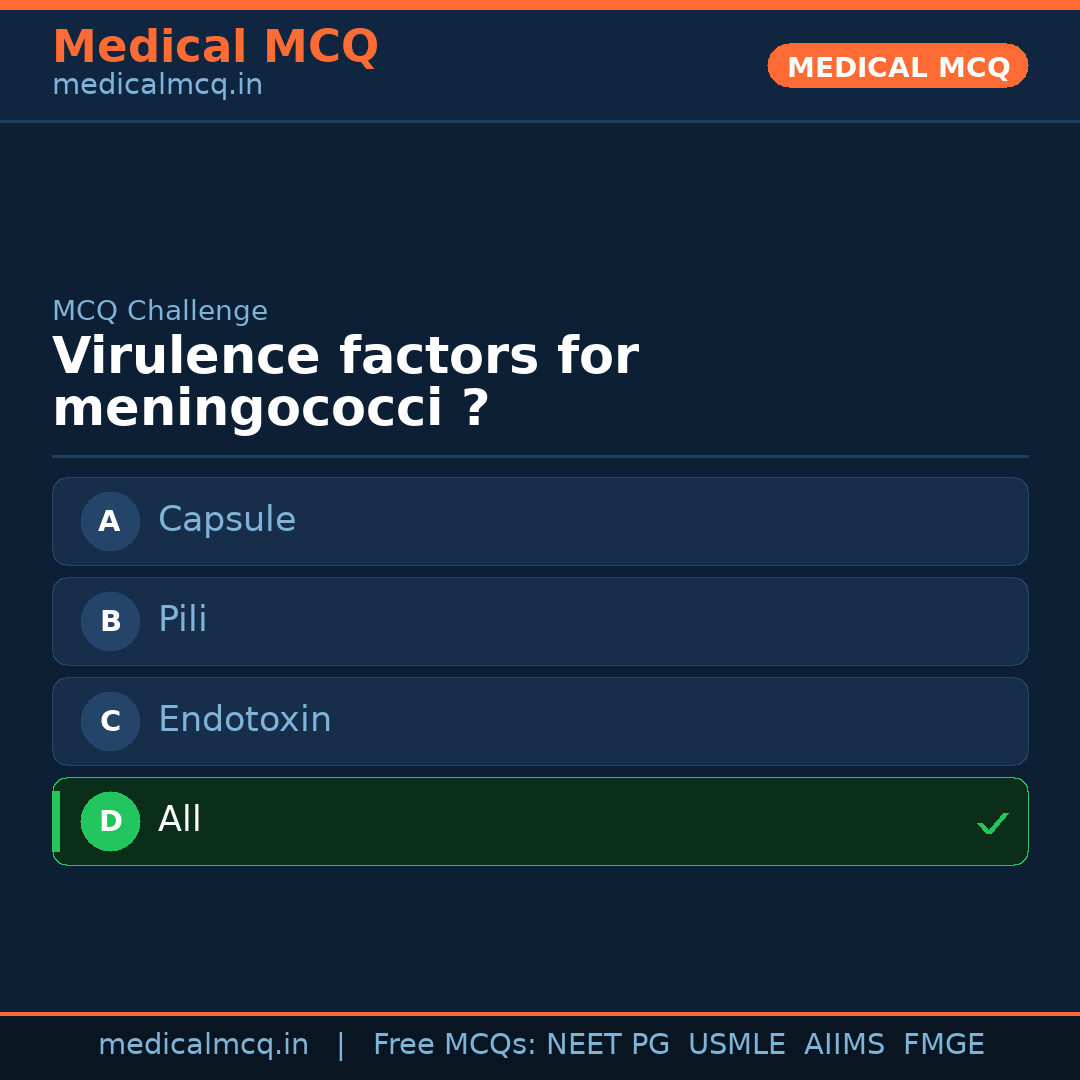Open the medicalmcq.in footer link
Viewport: 1080px width, 1080px height.
(x=204, y=1043)
